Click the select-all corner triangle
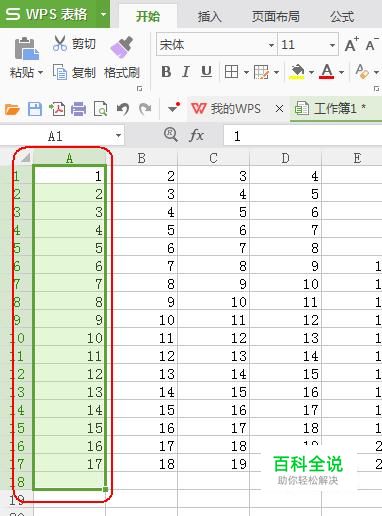The width and height of the screenshot is (382, 516). pos(25,158)
